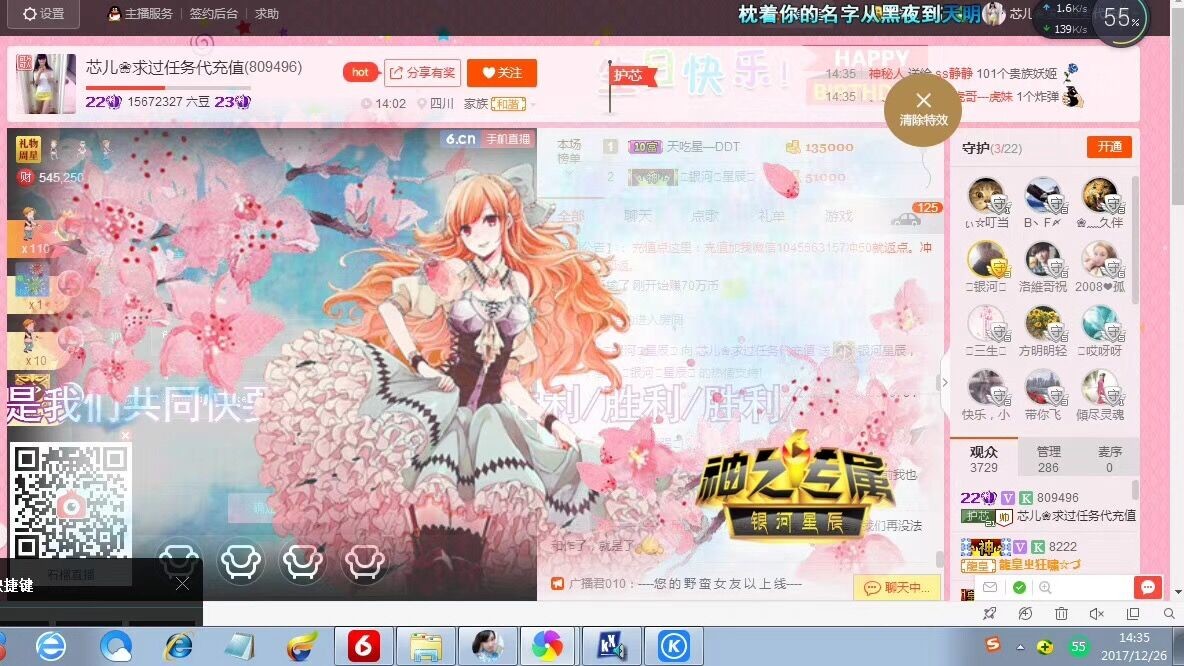This screenshot has height=666, width=1184.
Task: Open the 设置 gear settings
Action: coord(43,14)
